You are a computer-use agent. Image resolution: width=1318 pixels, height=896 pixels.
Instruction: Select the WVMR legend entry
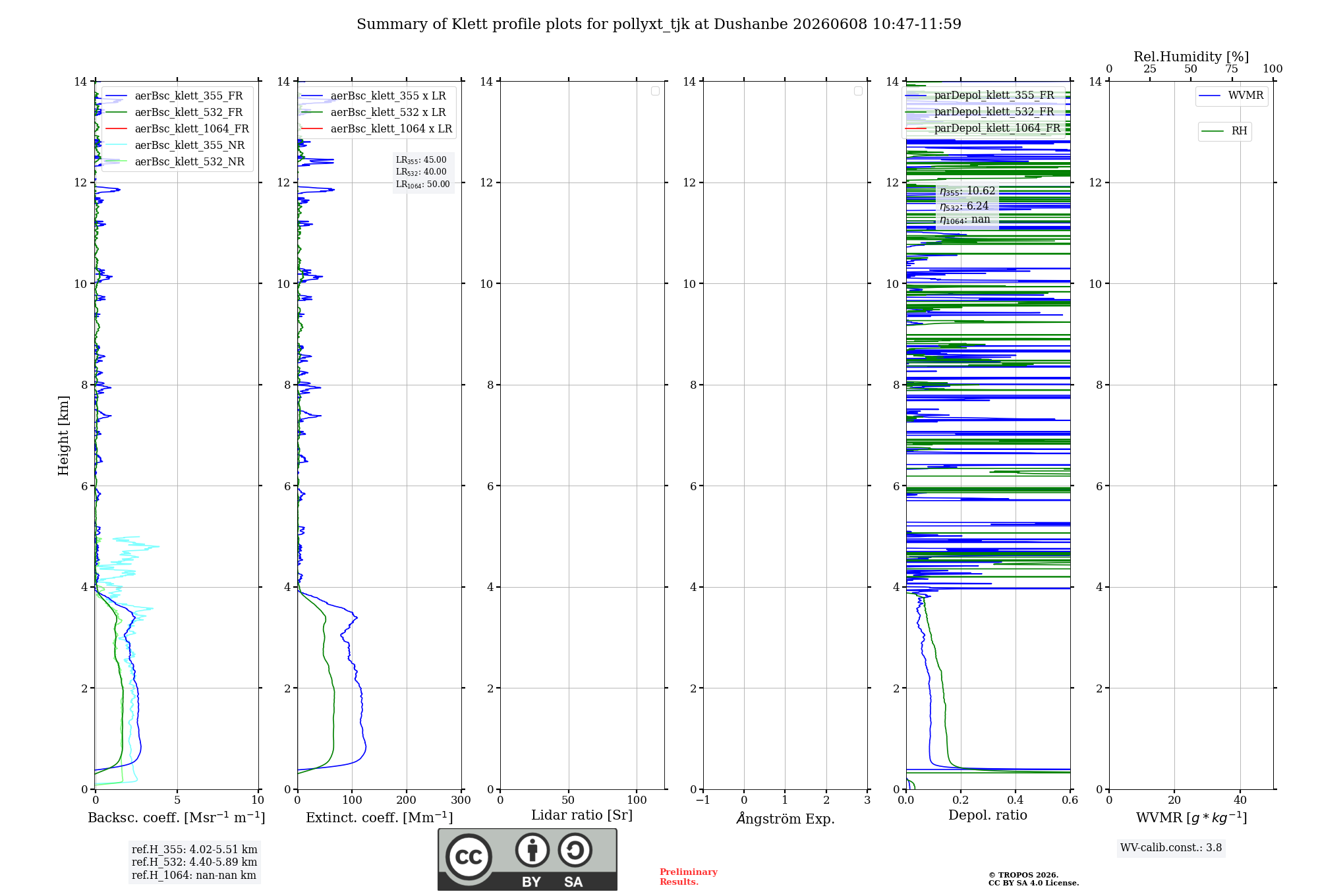1232,96
